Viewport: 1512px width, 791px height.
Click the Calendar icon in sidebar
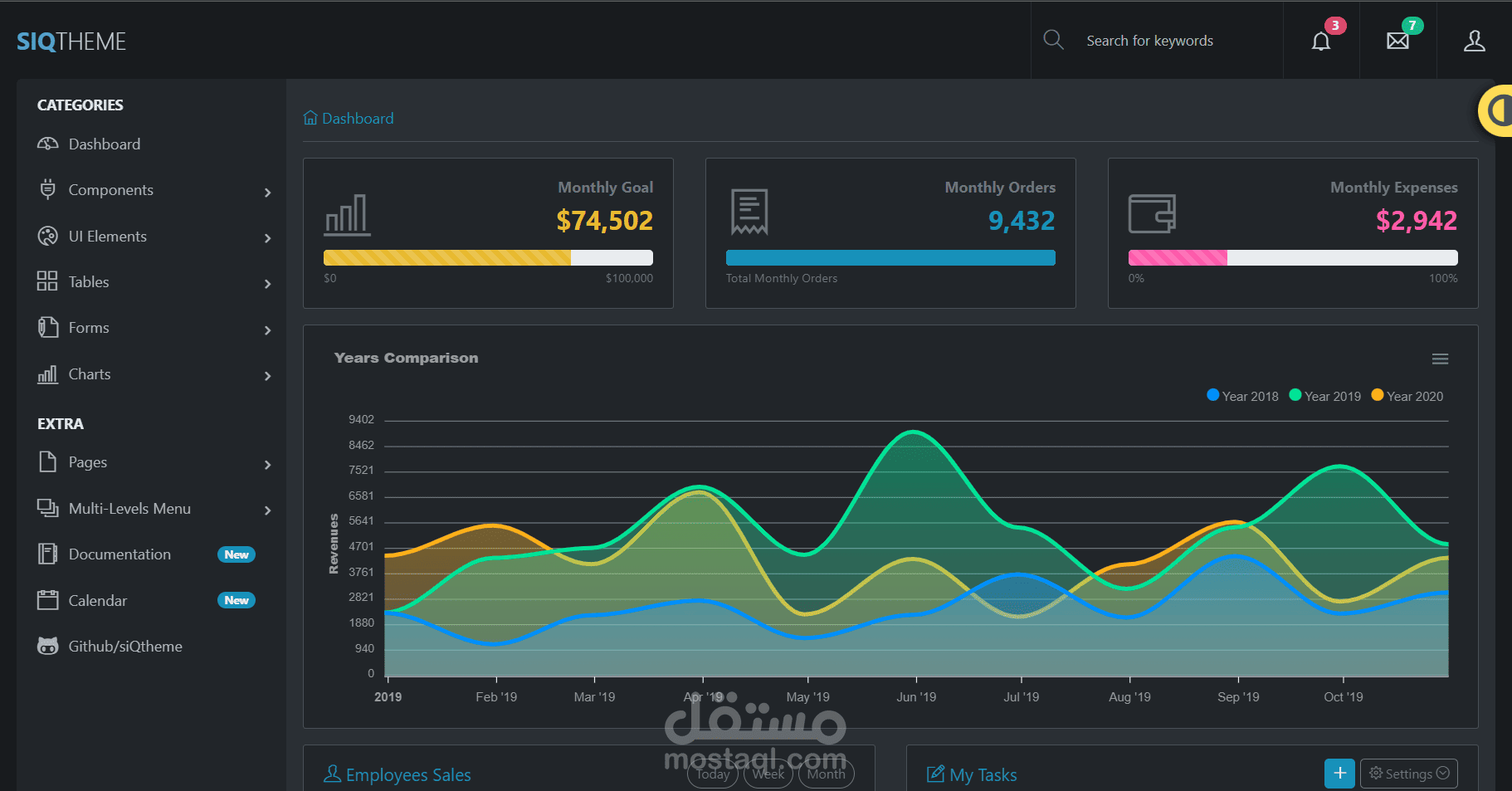click(48, 600)
